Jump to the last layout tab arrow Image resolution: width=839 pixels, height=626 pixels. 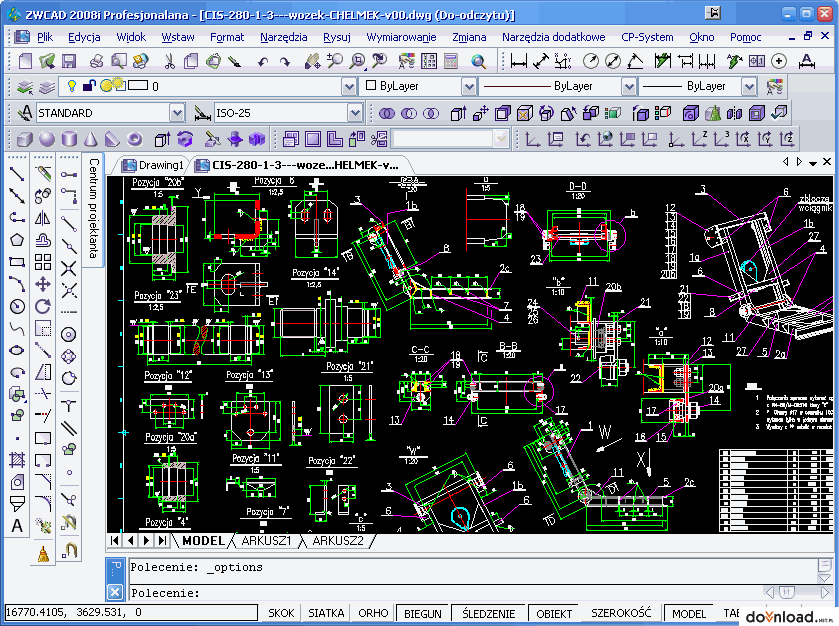coord(162,540)
